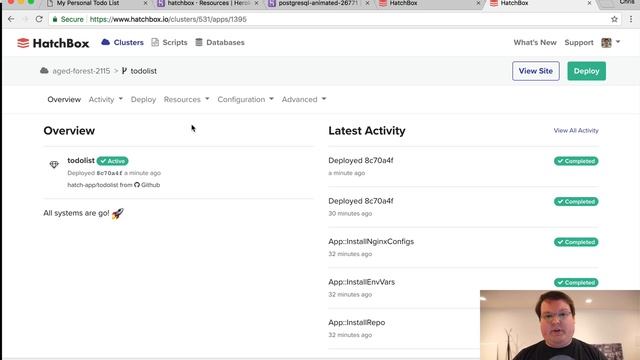Click the Active status badge
This screenshot has width=640, height=360.
[113, 161]
